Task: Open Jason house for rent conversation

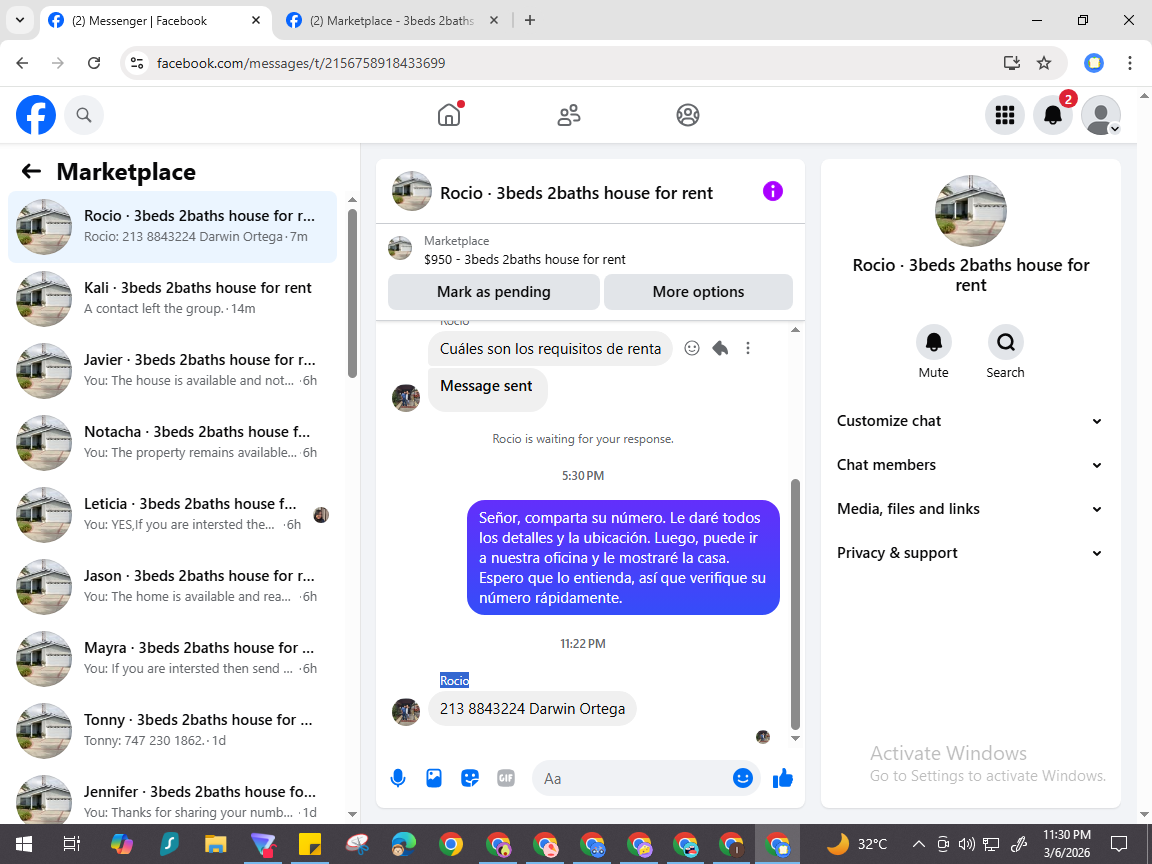Action: click(x=173, y=586)
